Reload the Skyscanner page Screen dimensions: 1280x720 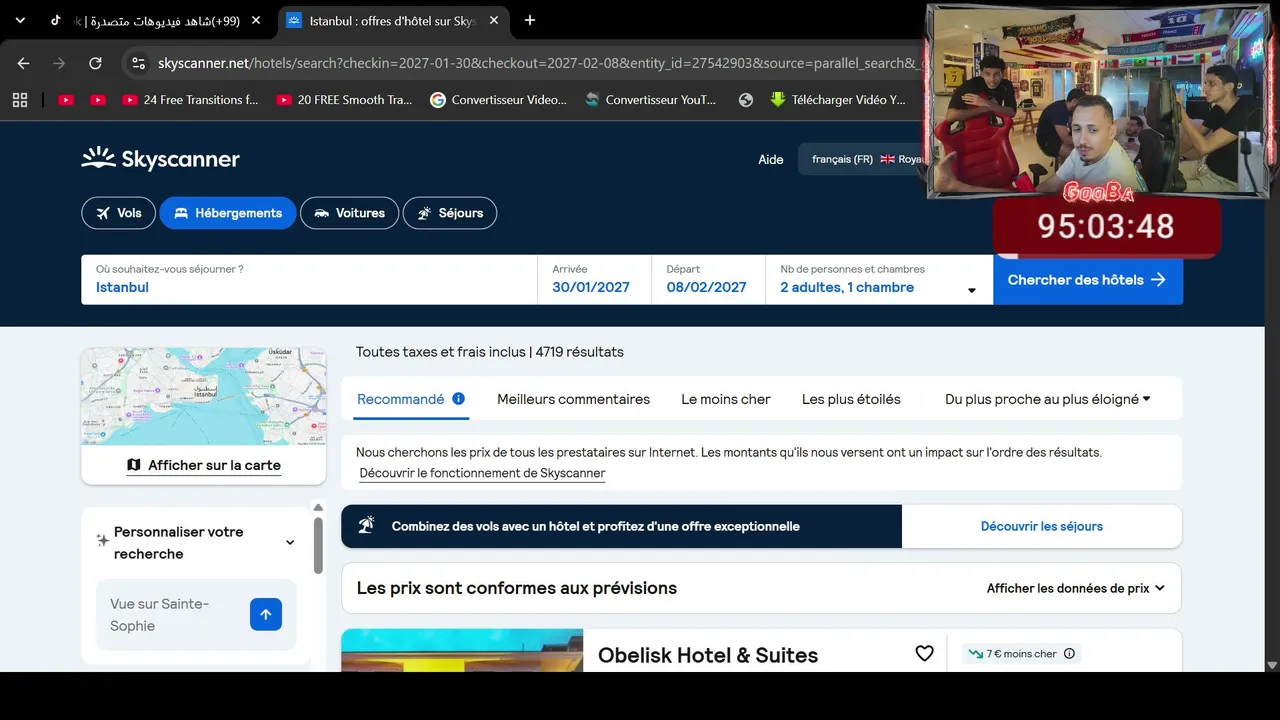[x=95, y=63]
